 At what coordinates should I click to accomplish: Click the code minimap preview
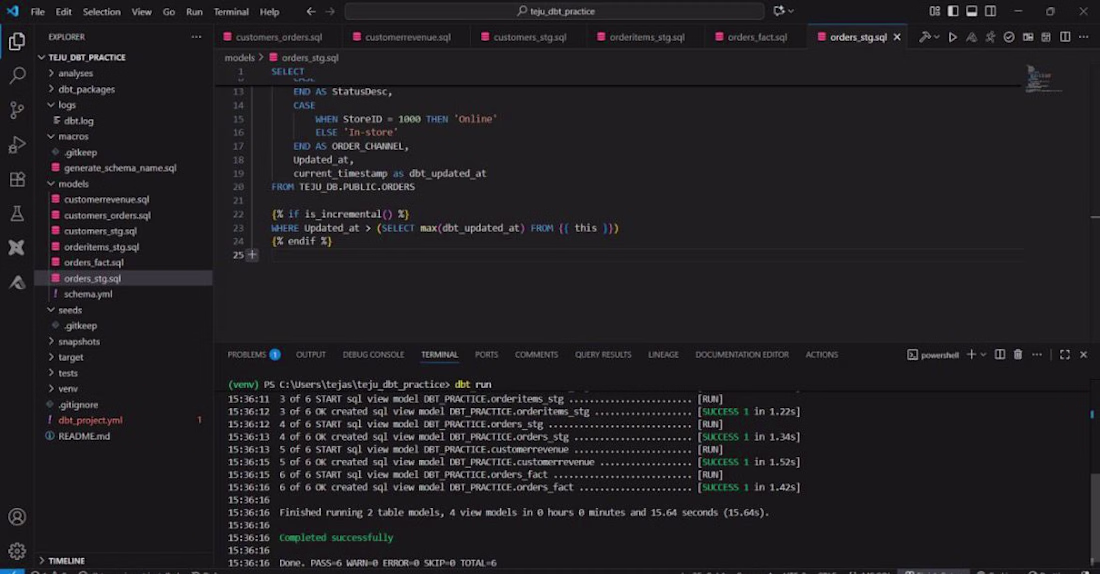tap(1042, 79)
